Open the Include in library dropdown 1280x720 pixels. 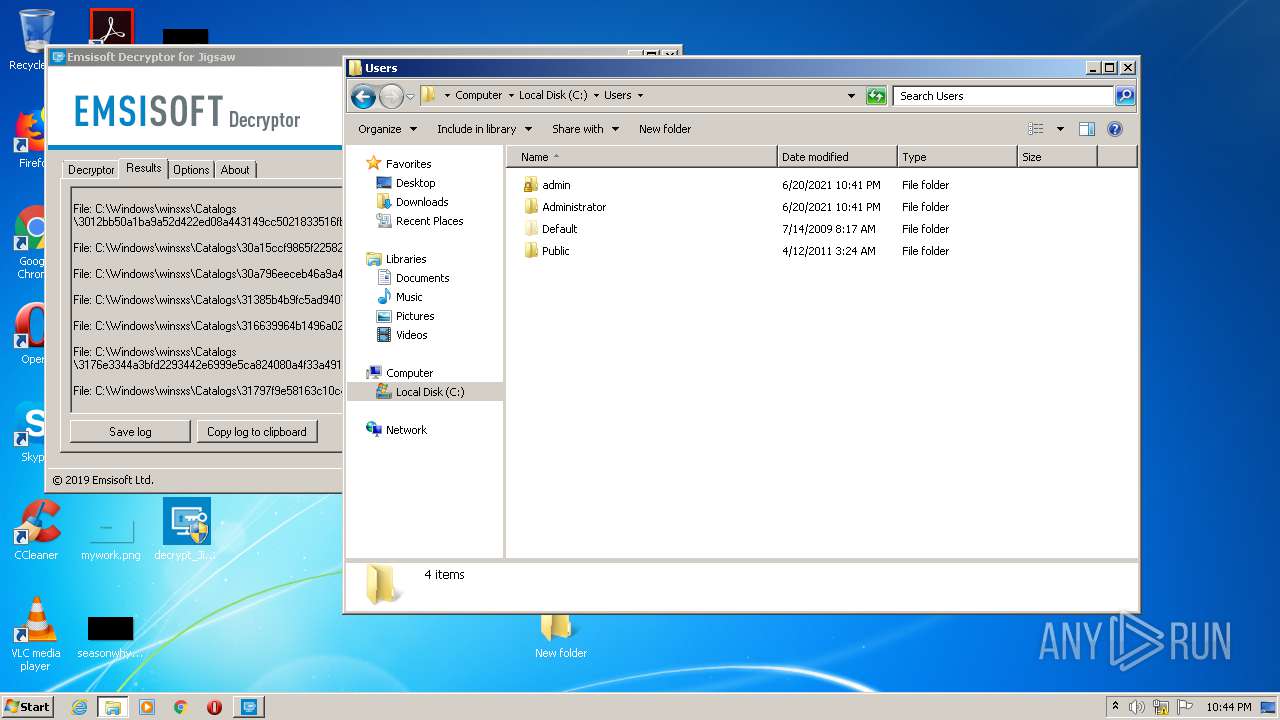(485, 129)
